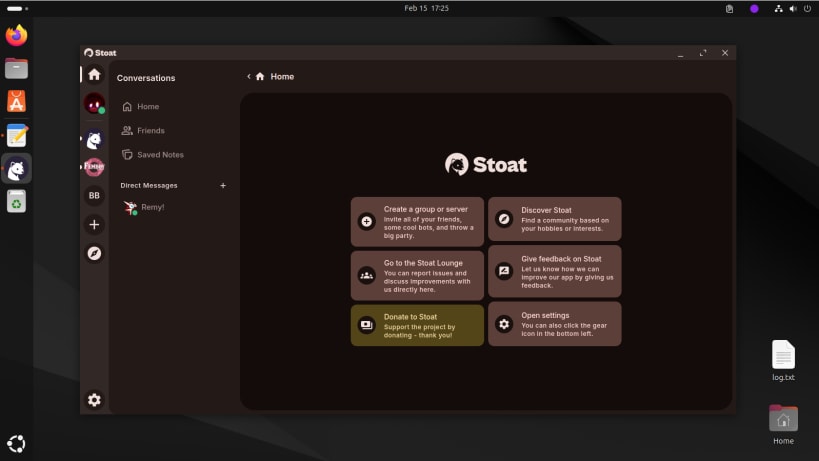Select the Home folder on the desktop
819x461 pixels.
pos(783,424)
